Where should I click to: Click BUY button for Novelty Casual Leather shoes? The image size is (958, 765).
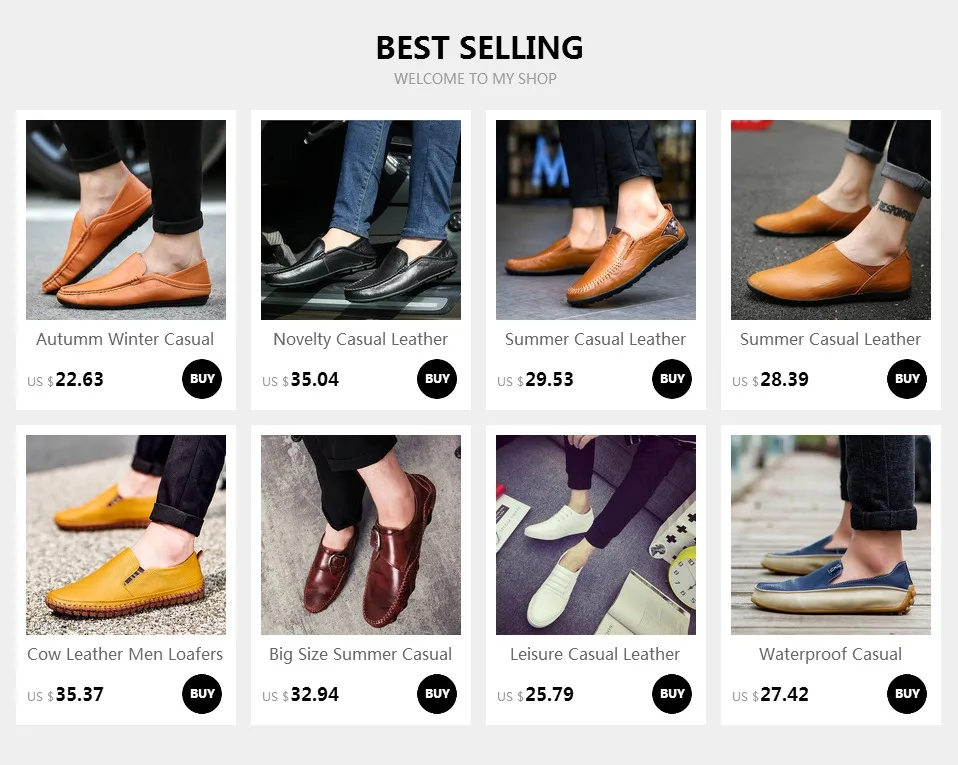(x=437, y=379)
